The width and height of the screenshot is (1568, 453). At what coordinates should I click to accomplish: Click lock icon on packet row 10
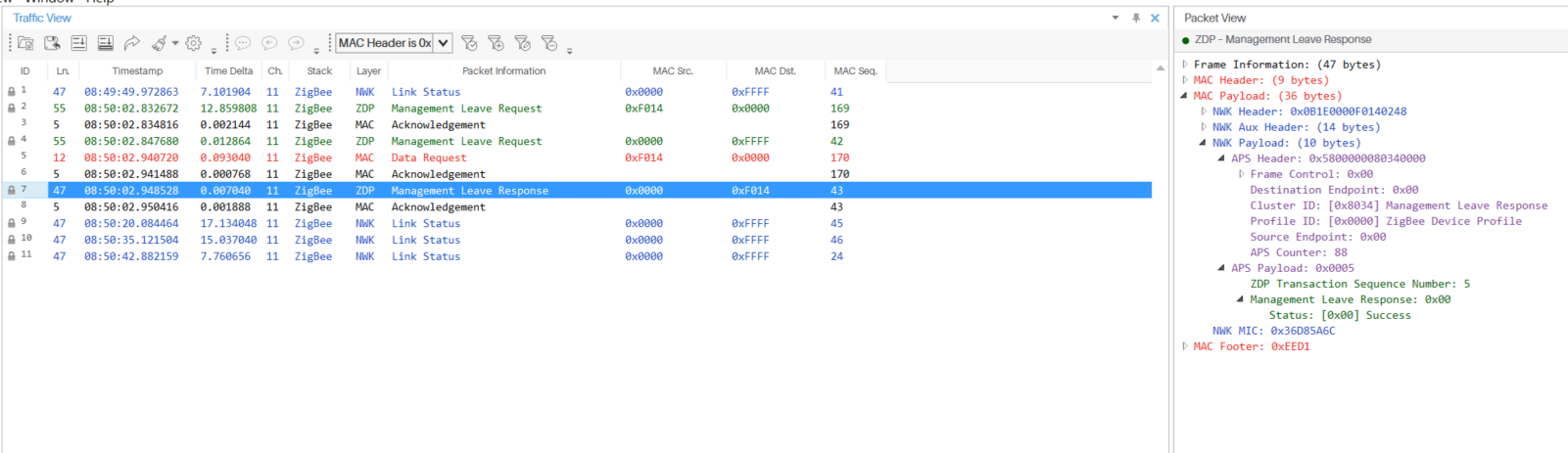(12, 240)
